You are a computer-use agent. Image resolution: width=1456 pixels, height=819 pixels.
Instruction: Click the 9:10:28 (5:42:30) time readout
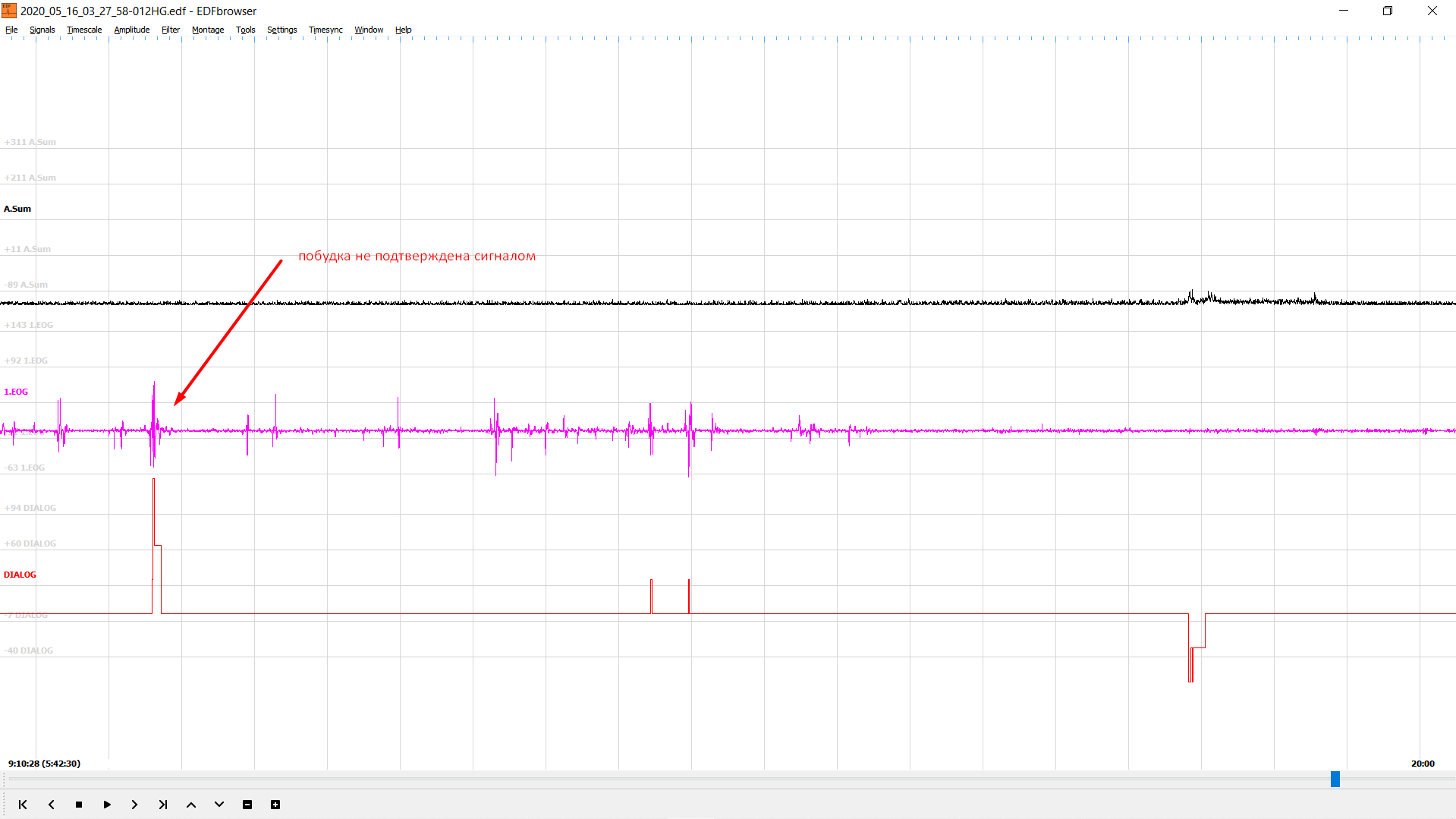coord(44,764)
